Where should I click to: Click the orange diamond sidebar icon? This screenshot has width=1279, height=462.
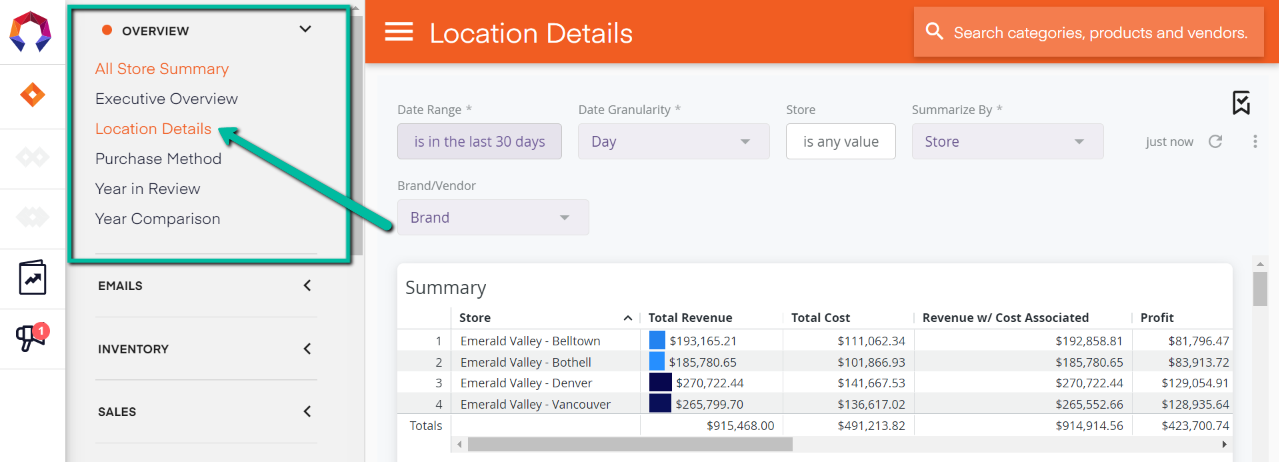click(x=32, y=96)
